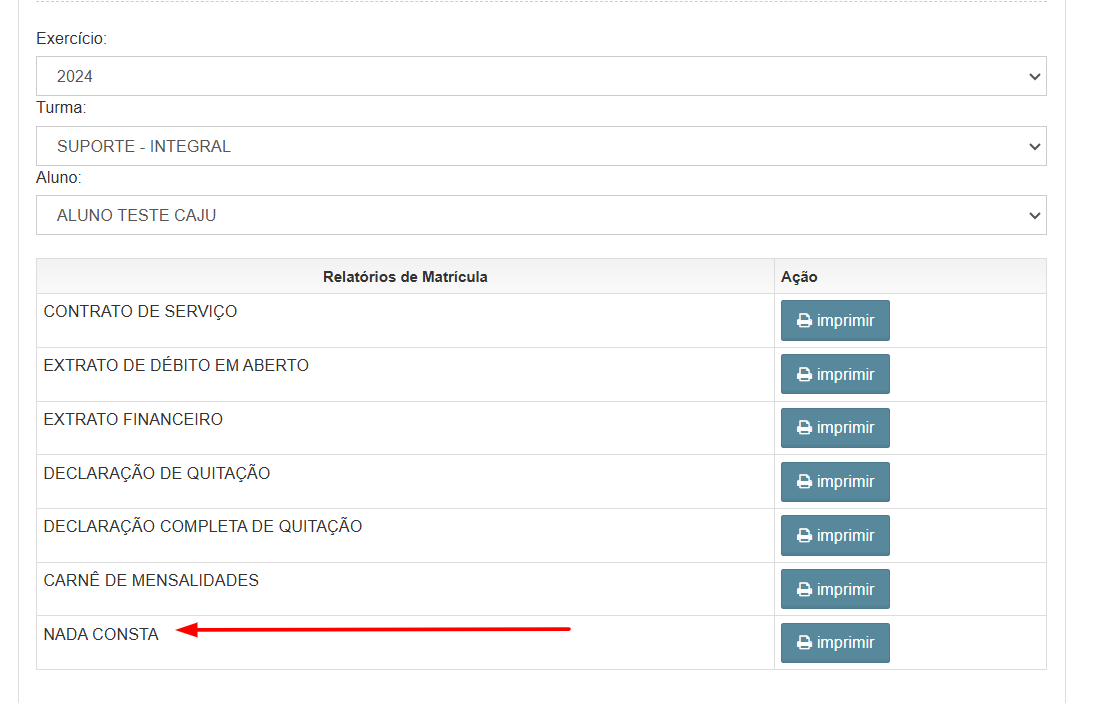Open the Exercício dropdown showing 2024
The image size is (1098, 703).
(541, 76)
